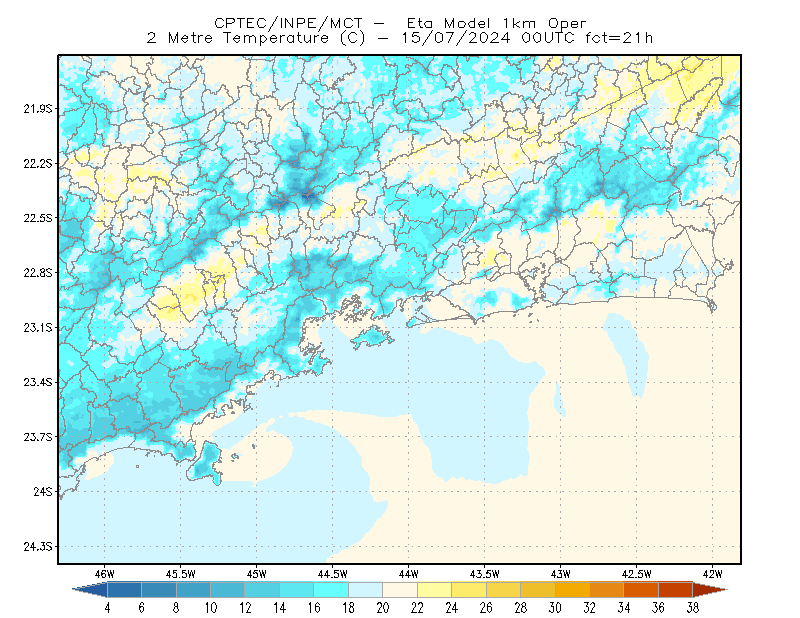Viewport: 800px width, 618px height.
Task: Click the 8–10 colorbar segment
Action: pyautogui.click(x=193, y=589)
